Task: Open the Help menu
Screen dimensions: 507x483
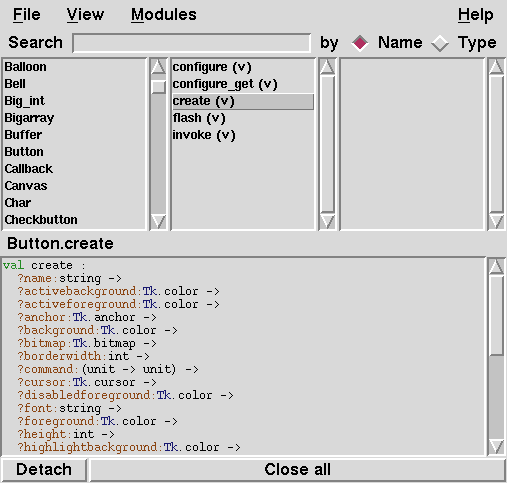Action: (475, 15)
